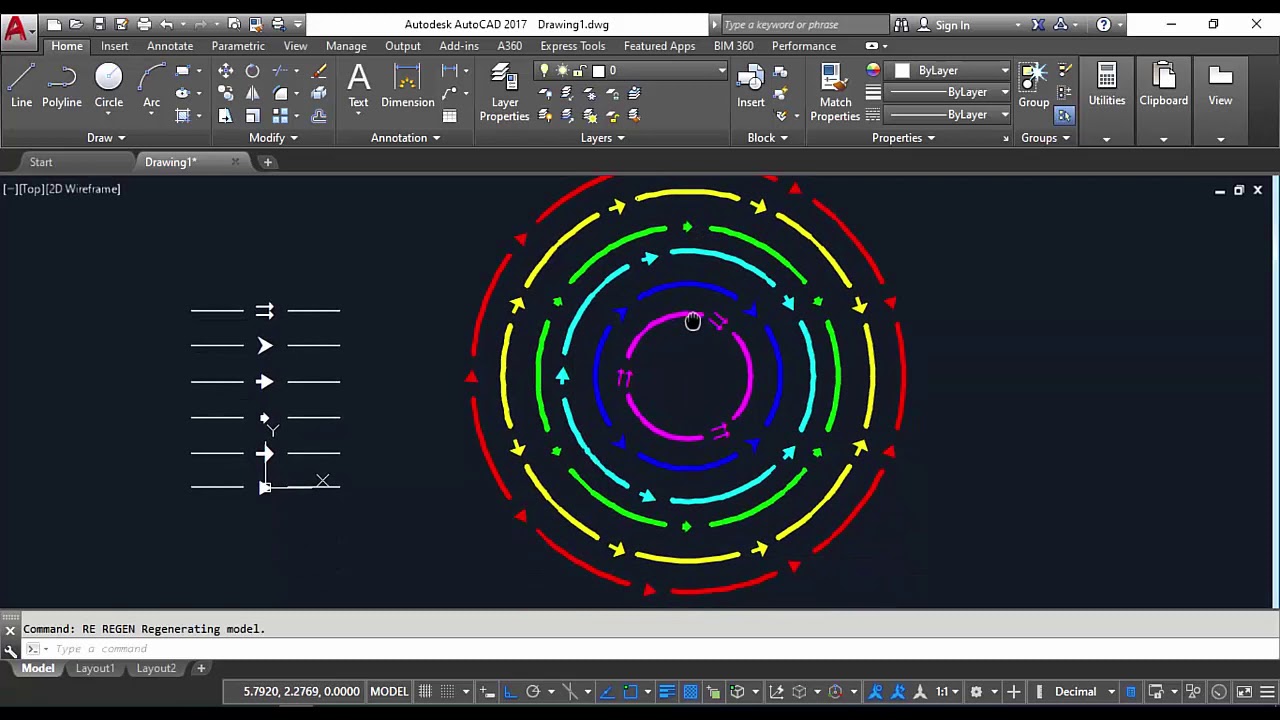Insert a Table from Annotation panel
This screenshot has height=720, width=1280.
coord(450,116)
